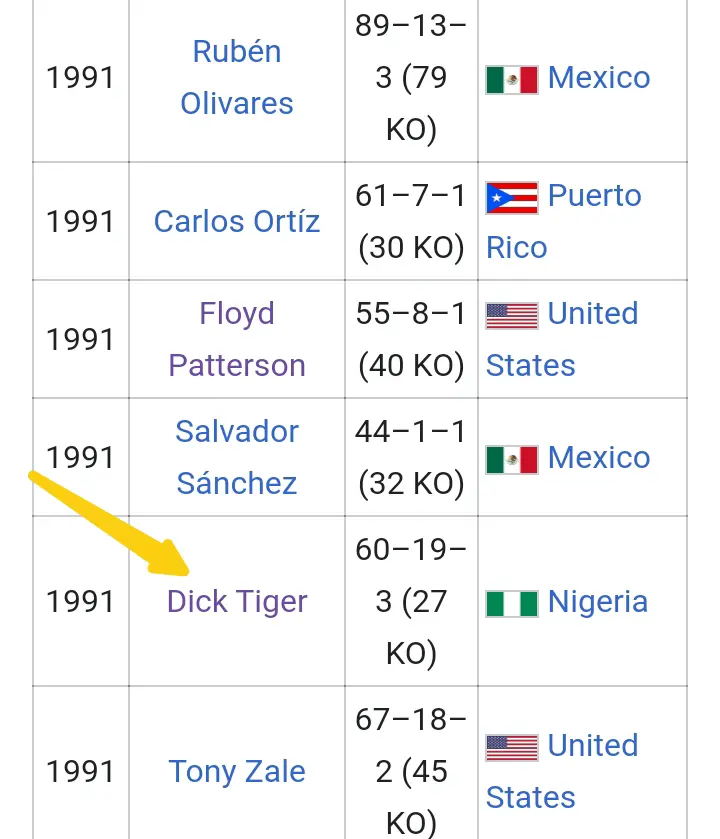Click the Mexico flag in Rubén Olivares row
Viewport: 720px width, 839px height.
[x=511, y=79]
